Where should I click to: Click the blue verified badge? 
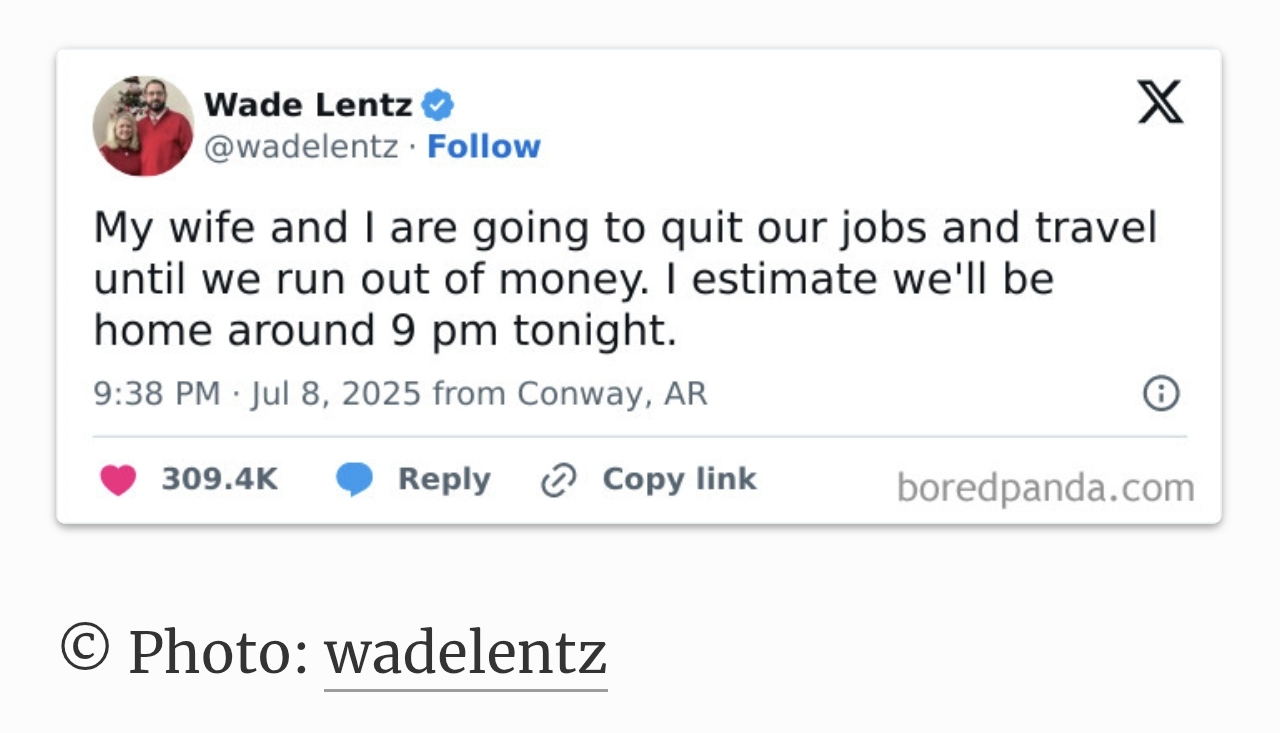(x=437, y=104)
